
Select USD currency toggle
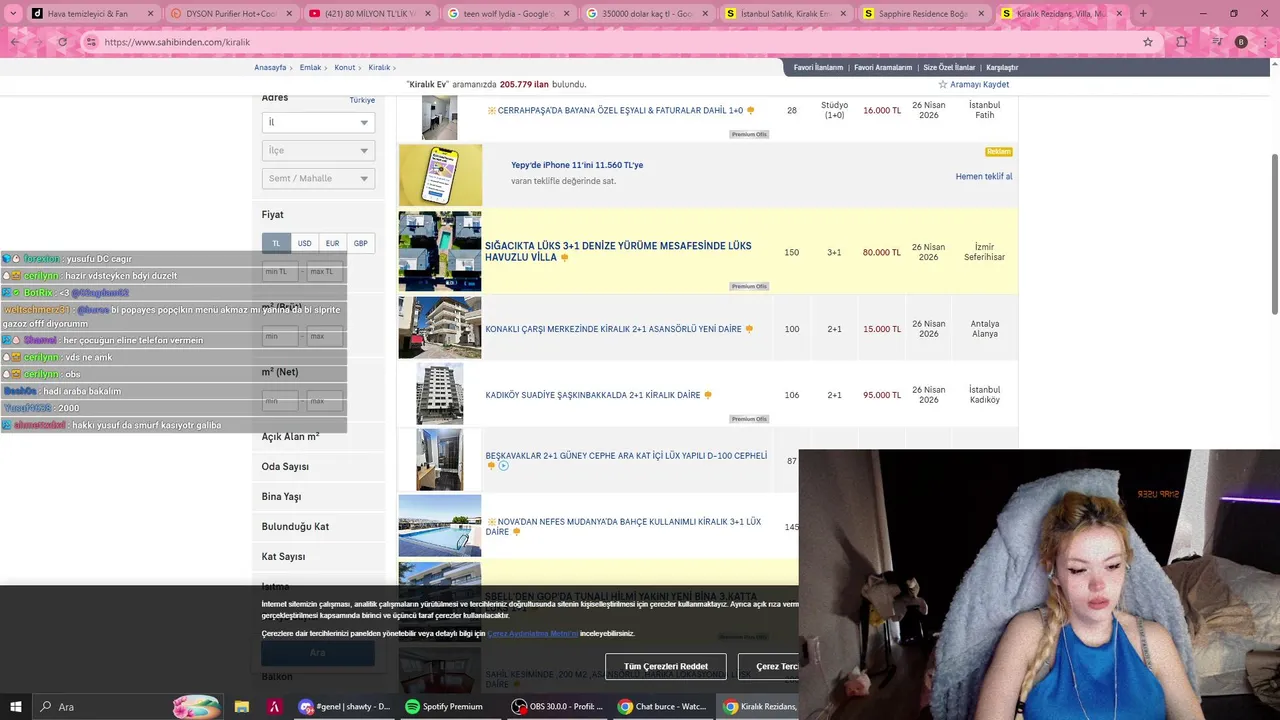[305, 243]
